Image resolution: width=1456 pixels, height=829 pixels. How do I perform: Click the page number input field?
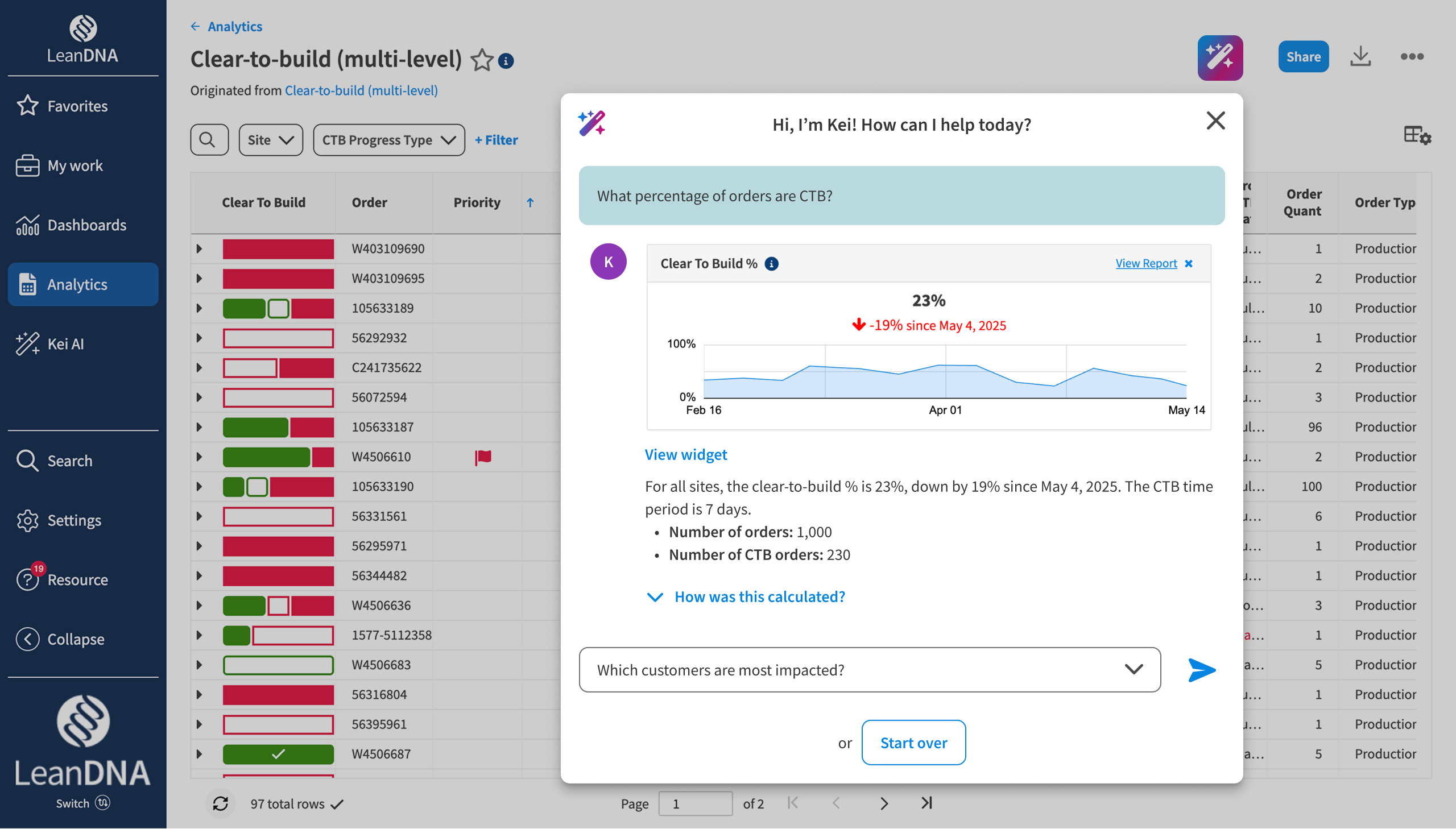point(695,803)
